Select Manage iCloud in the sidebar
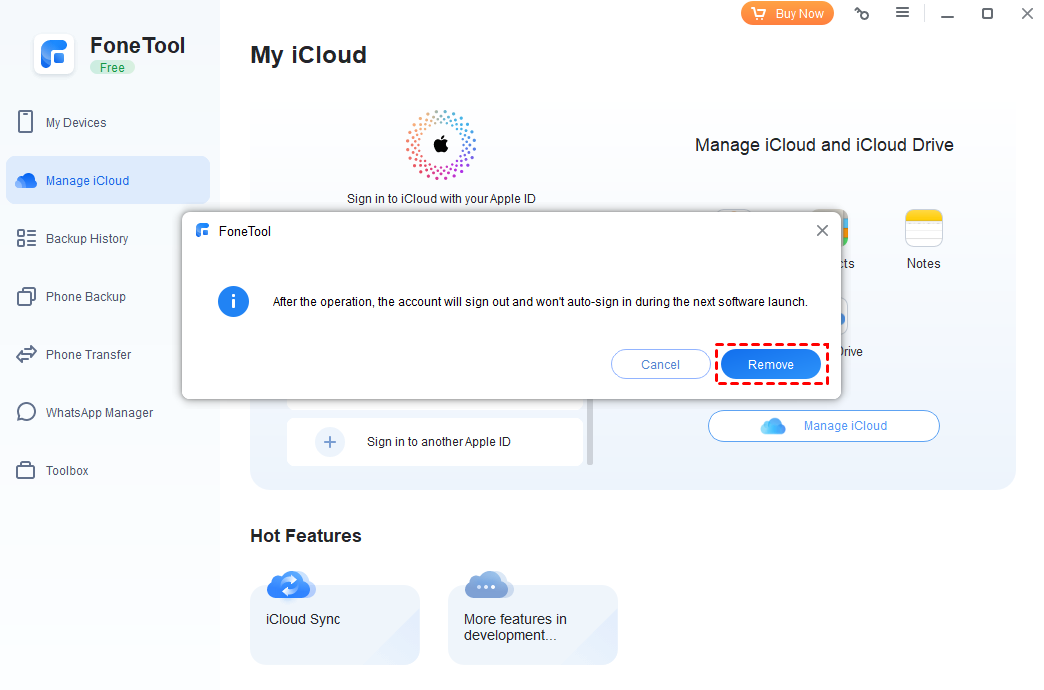 click(x=90, y=180)
